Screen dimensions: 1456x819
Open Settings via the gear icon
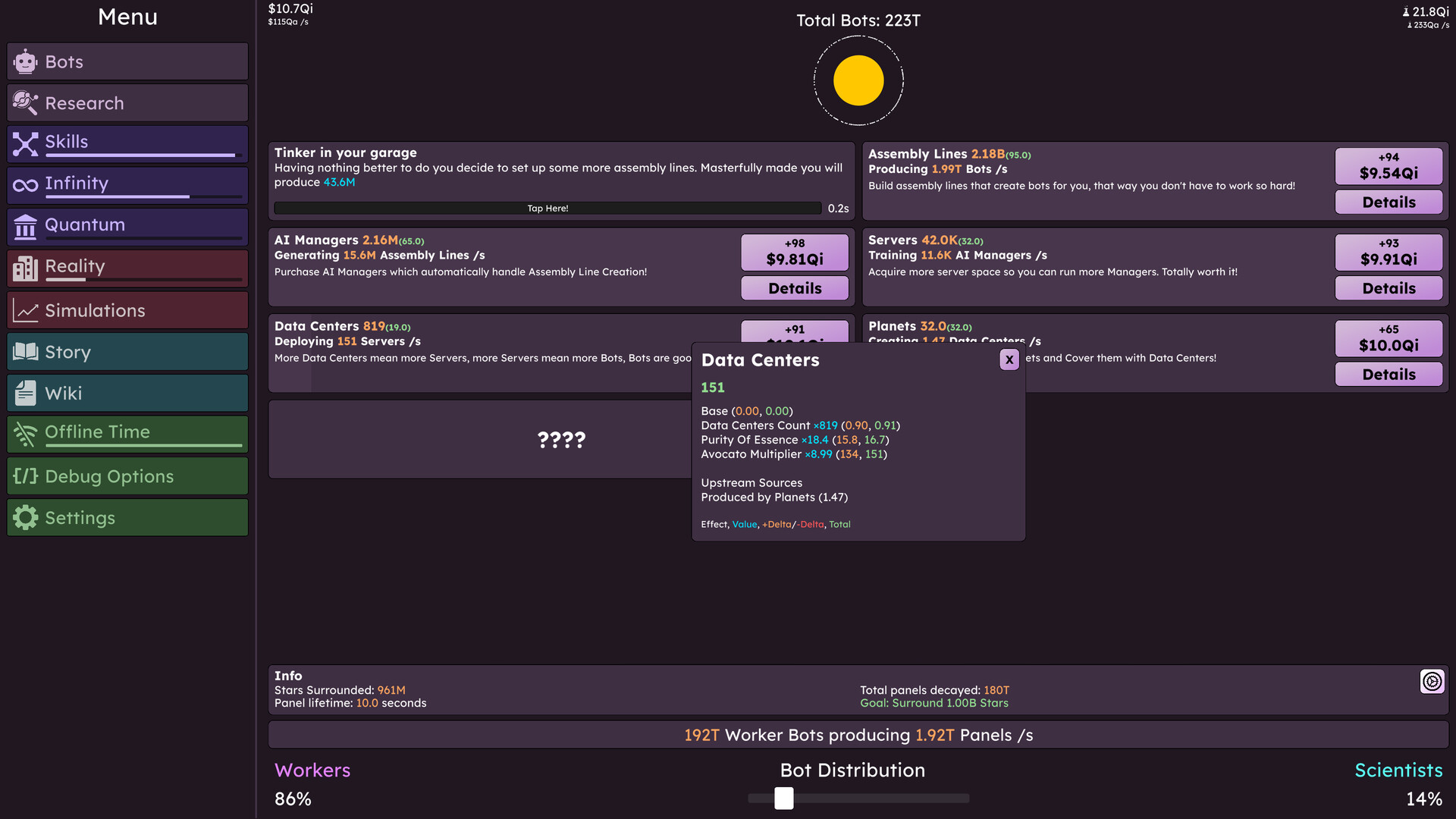coord(25,517)
